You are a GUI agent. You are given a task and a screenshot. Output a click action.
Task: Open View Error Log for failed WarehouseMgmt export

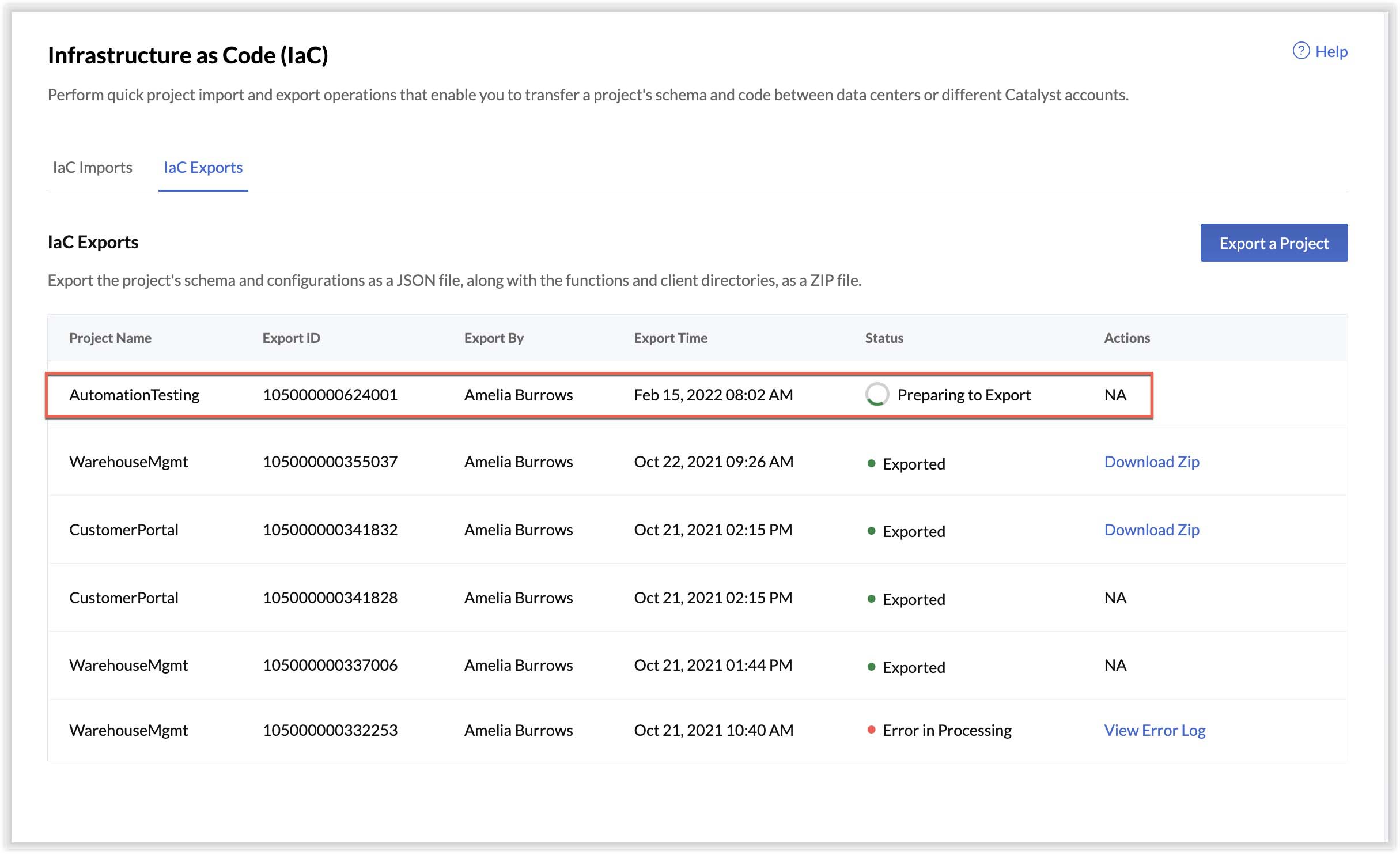pyautogui.click(x=1154, y=730)
